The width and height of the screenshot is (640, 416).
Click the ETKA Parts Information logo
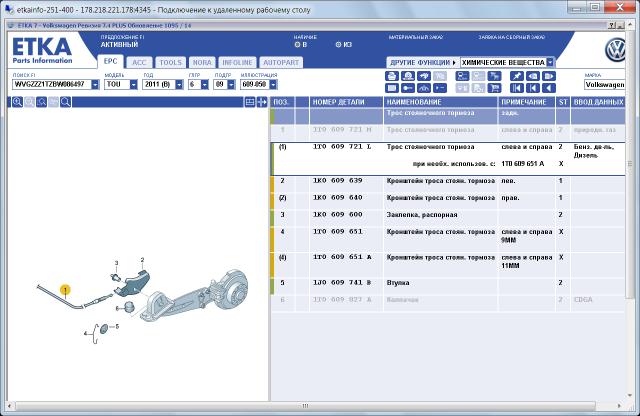42,51
